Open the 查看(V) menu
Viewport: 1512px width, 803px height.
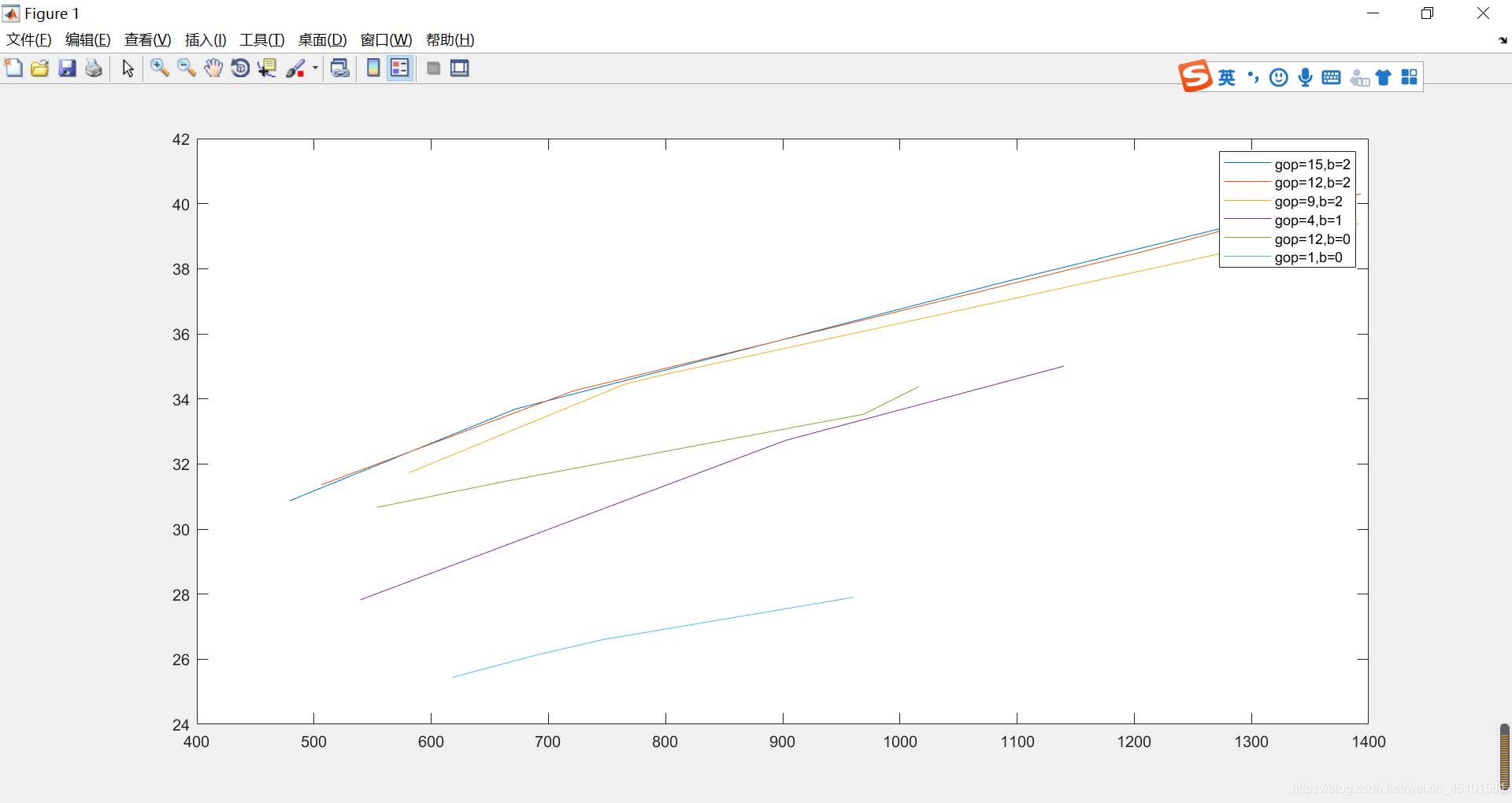coord(147,40)
